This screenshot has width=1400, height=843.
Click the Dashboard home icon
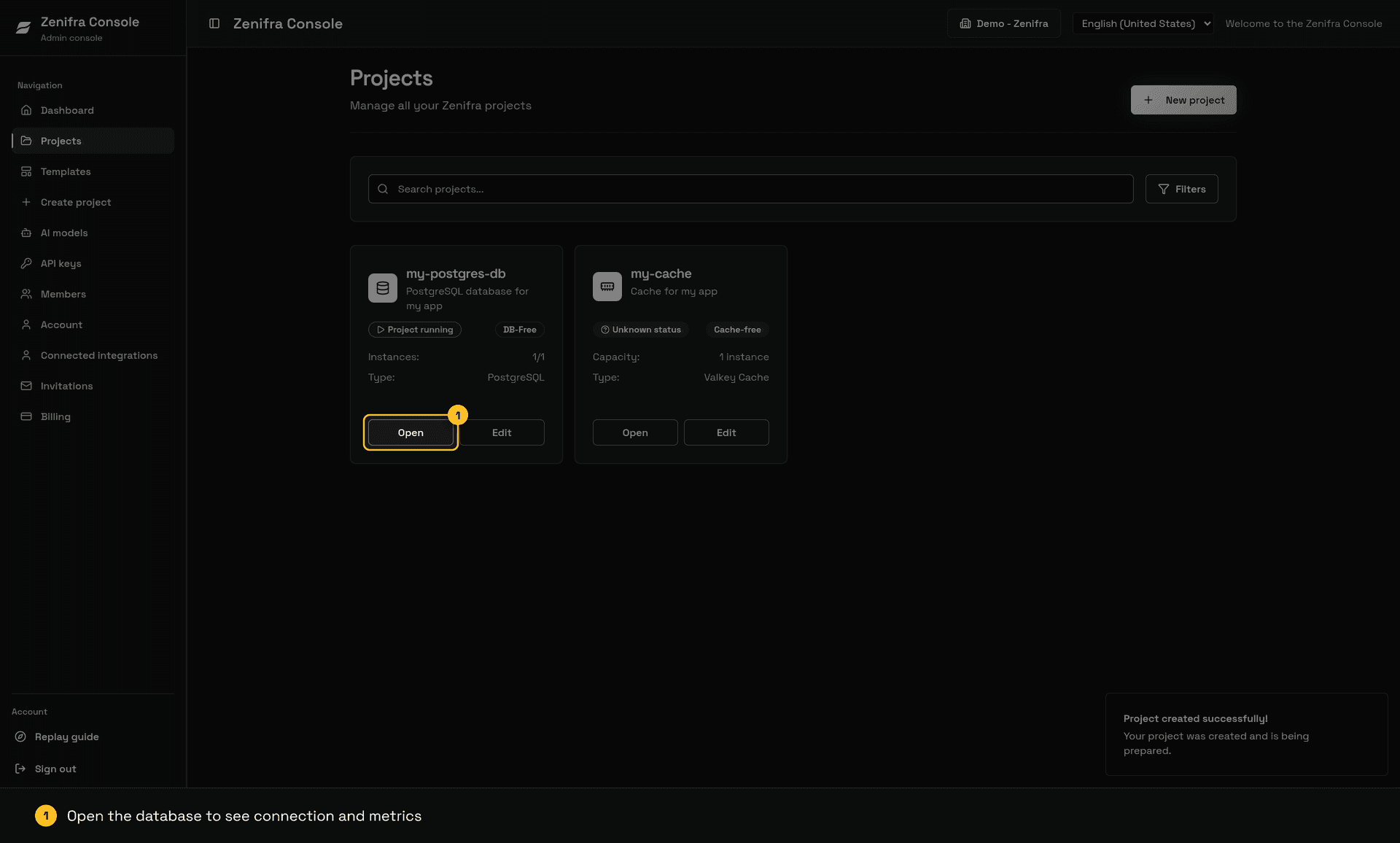point(26,110)
